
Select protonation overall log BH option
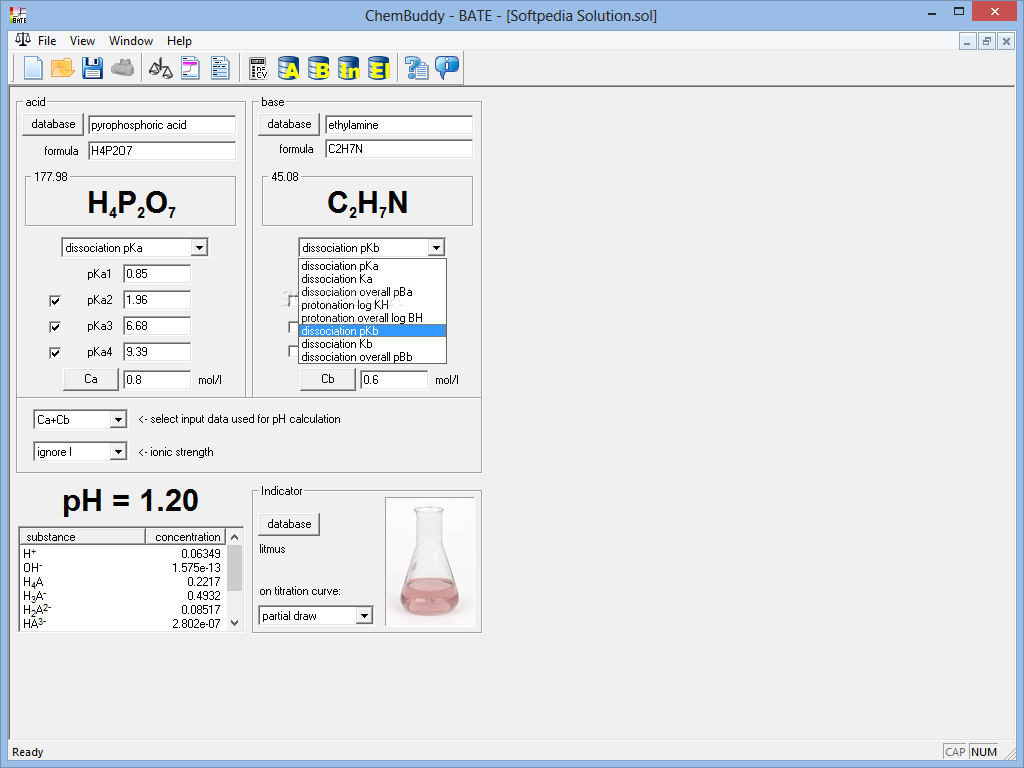click(372, 318)
